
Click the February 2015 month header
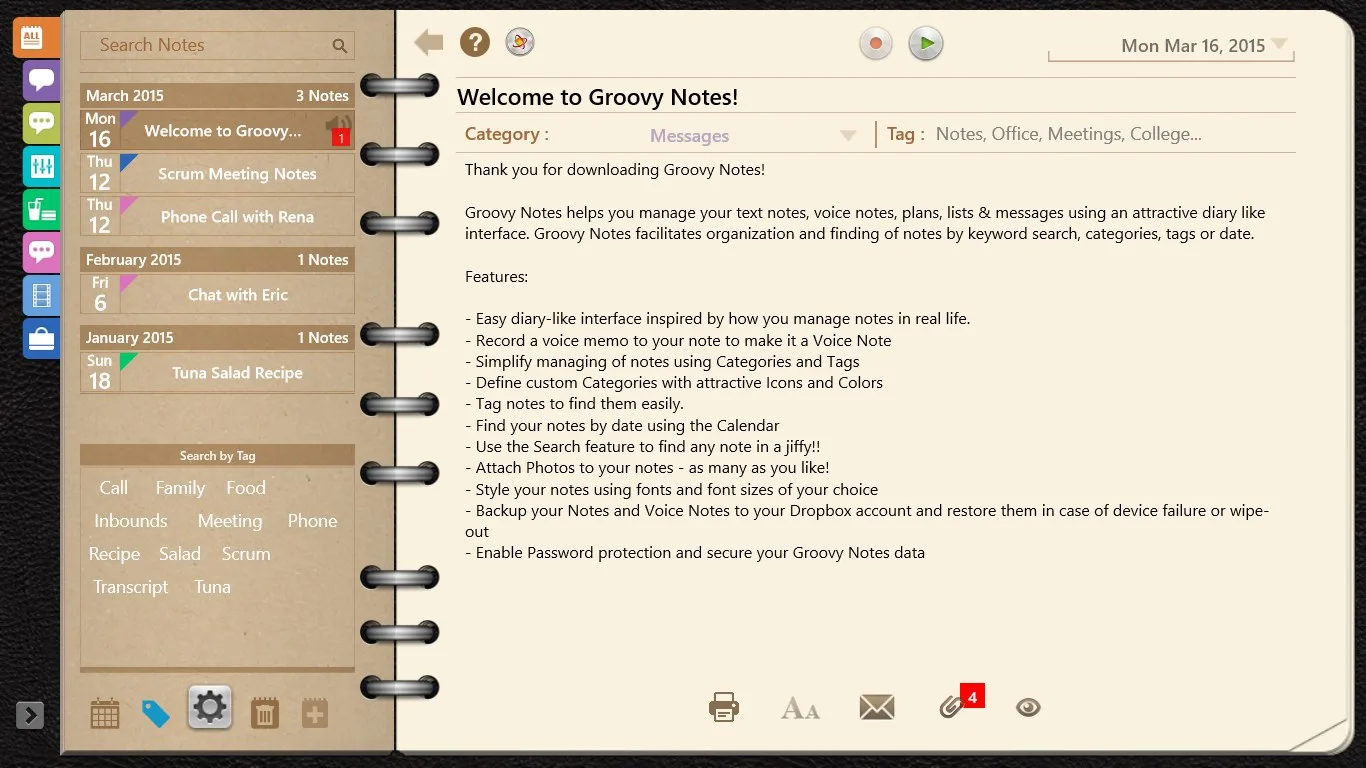pyautogui.click(x=217, y=260)
